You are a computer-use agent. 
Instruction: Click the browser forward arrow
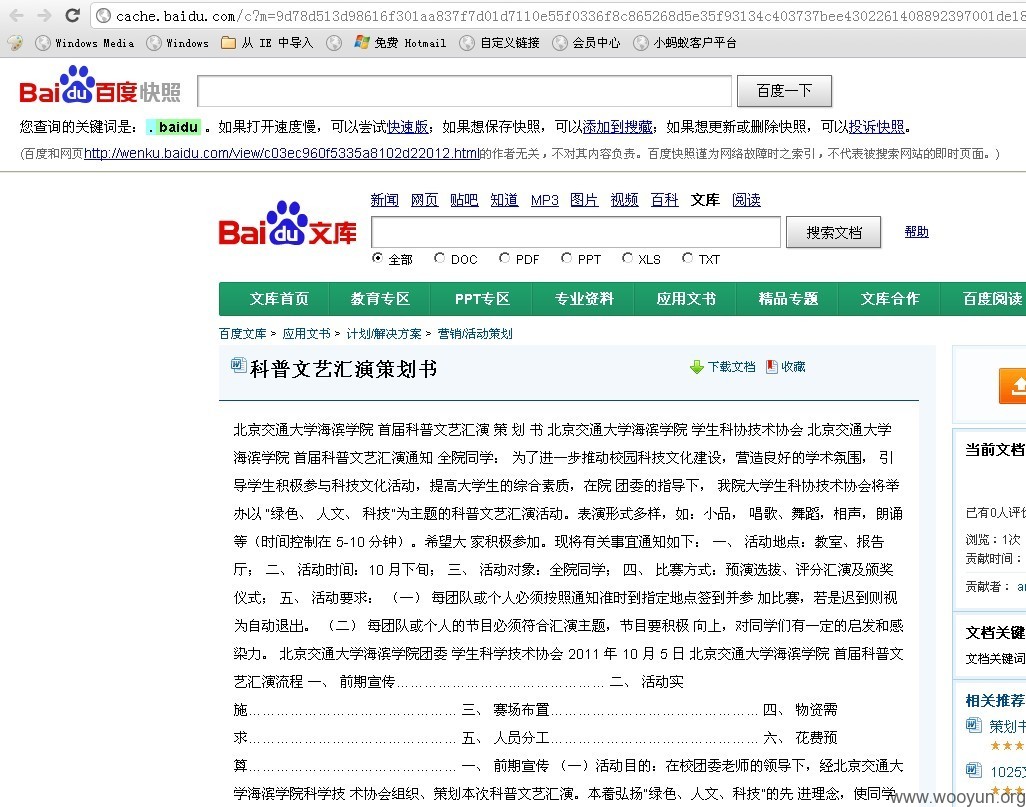44,15
